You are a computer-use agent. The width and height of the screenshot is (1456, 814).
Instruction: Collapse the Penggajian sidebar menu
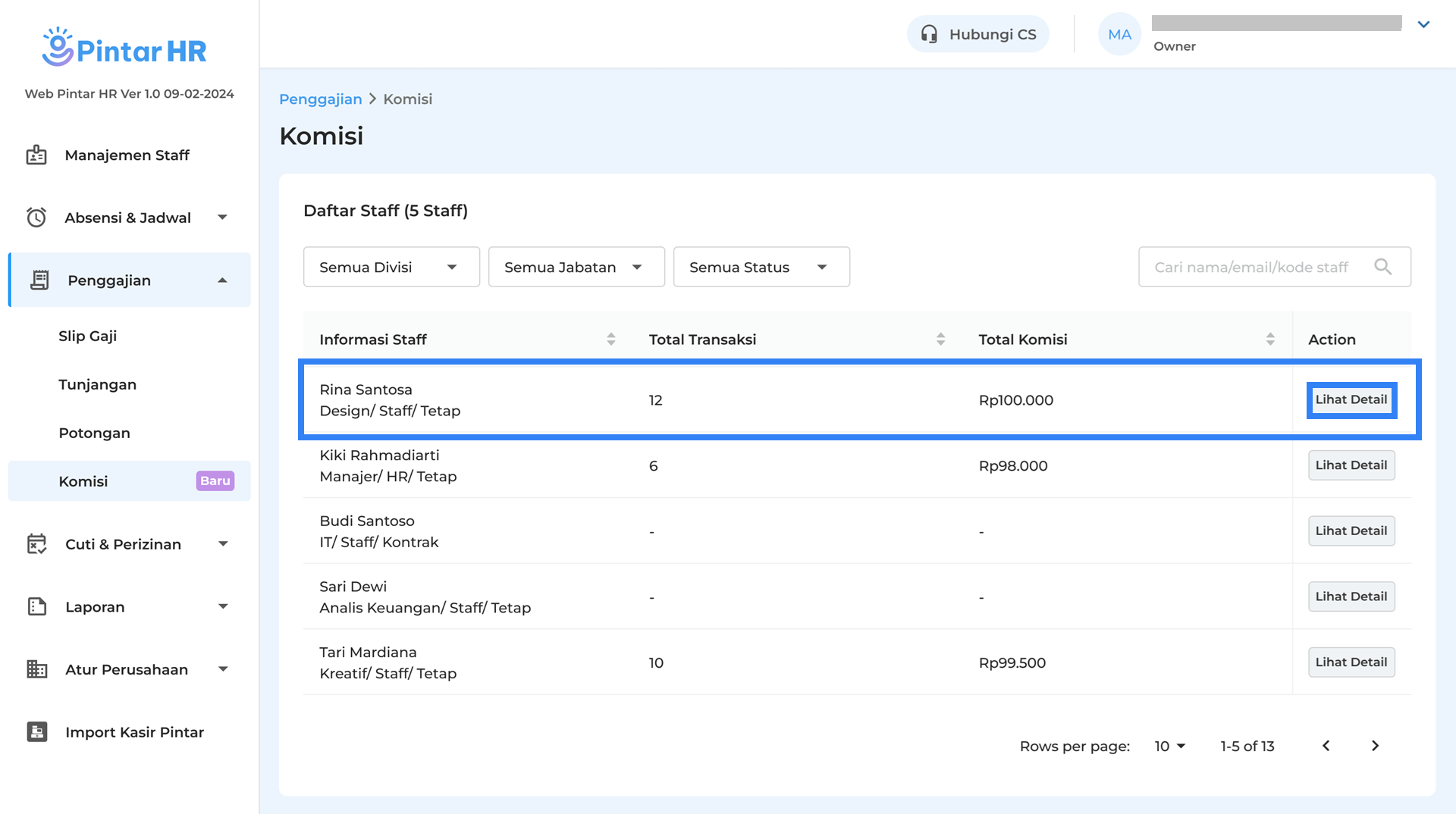(222, 280)
